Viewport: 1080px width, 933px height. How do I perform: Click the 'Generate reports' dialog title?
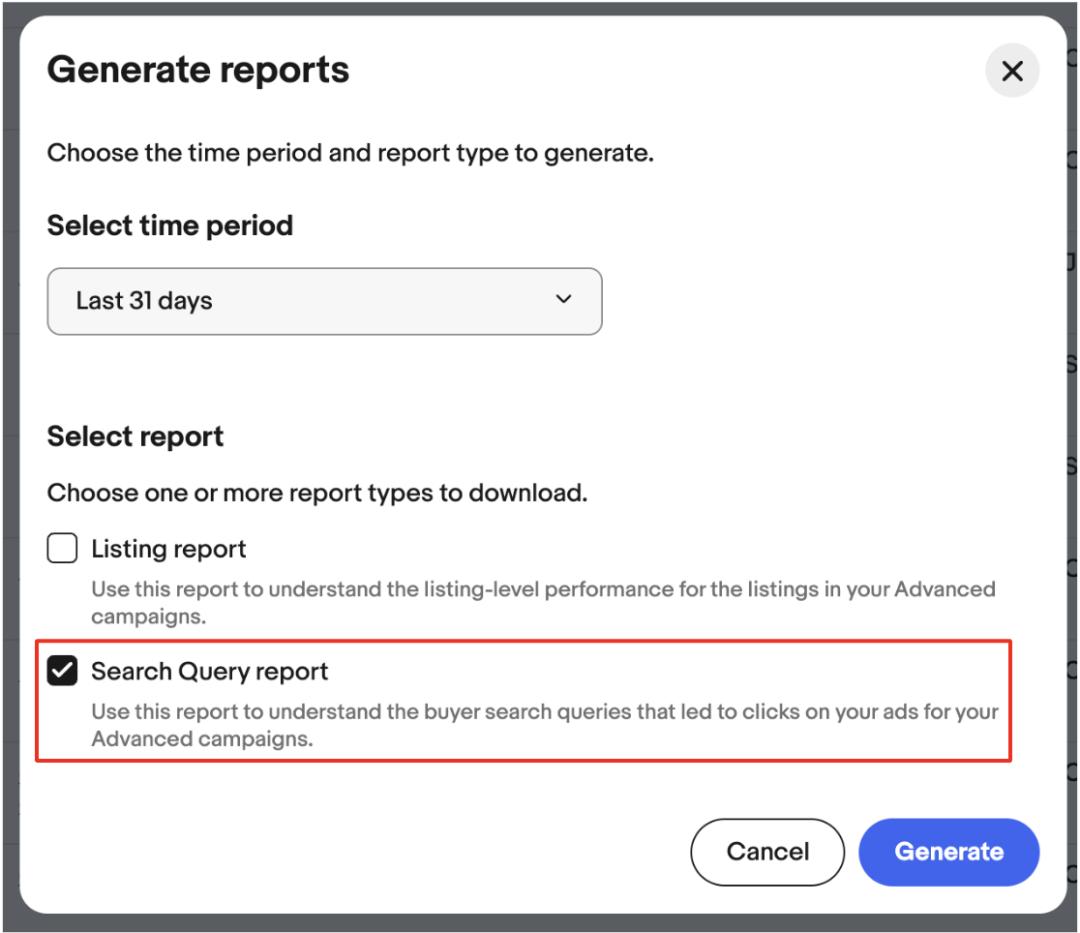tap(198, 70)
